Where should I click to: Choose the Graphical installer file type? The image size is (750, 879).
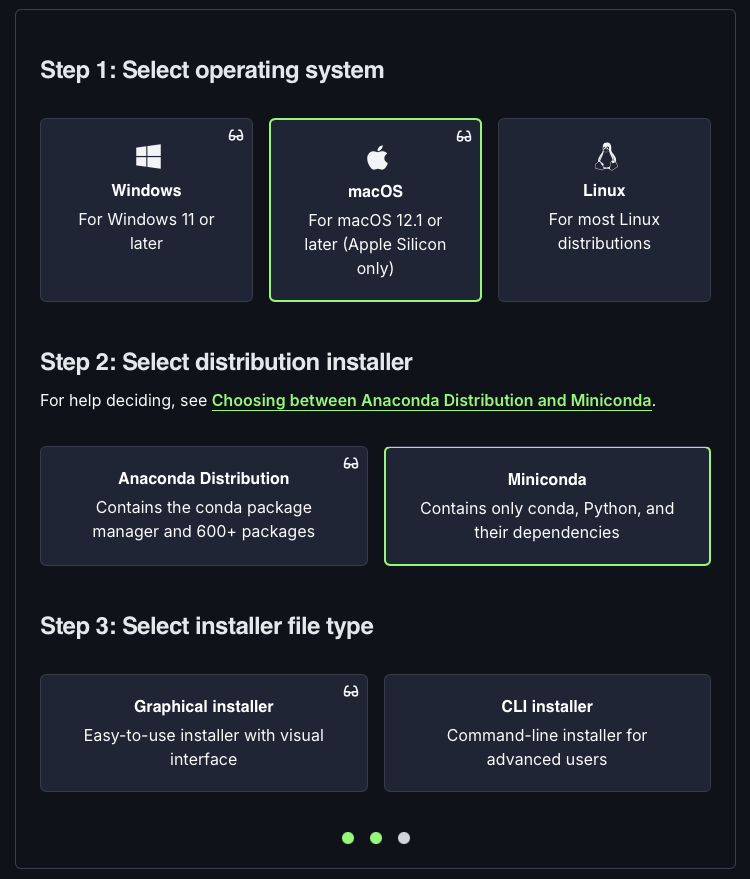point(203,733)
